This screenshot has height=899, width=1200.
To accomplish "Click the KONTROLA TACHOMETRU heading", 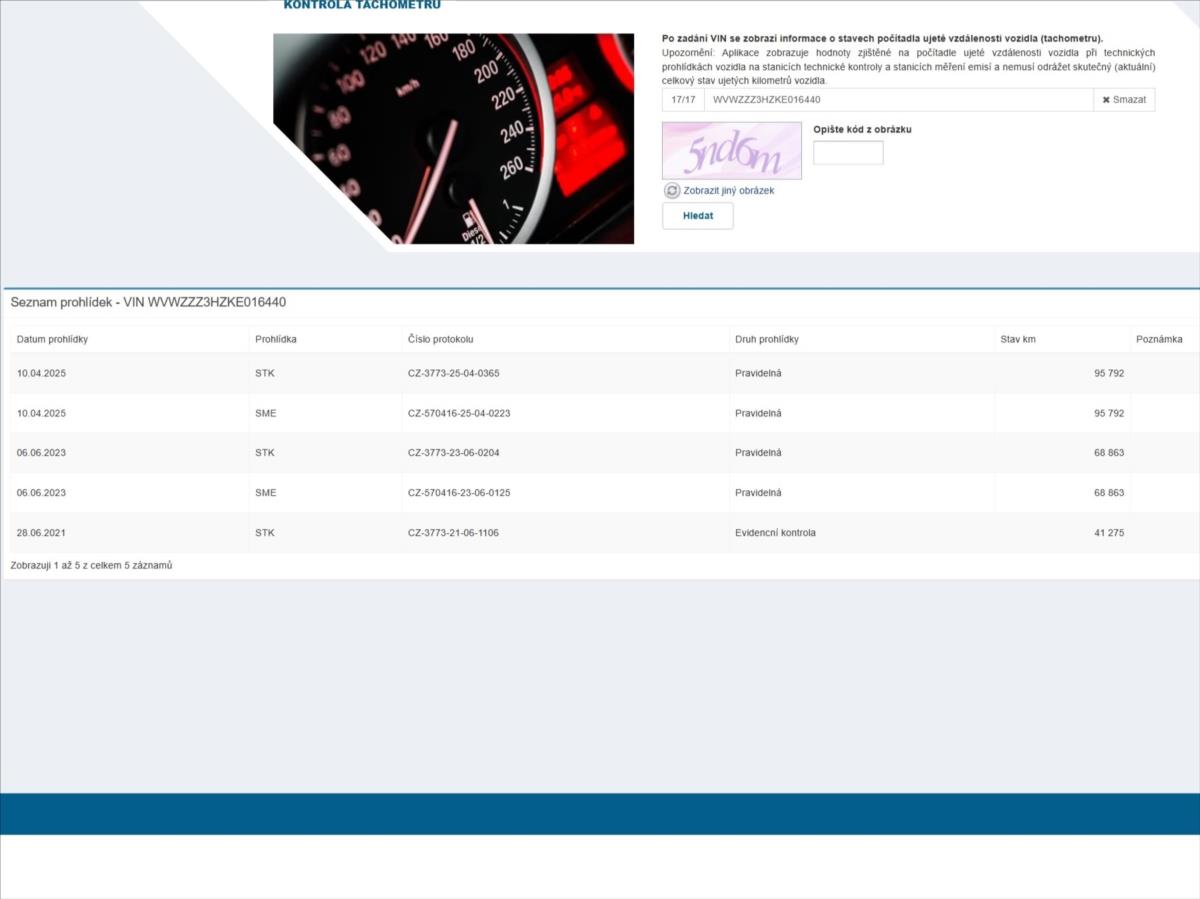I will pyautogui.click(x=362, y=5).
